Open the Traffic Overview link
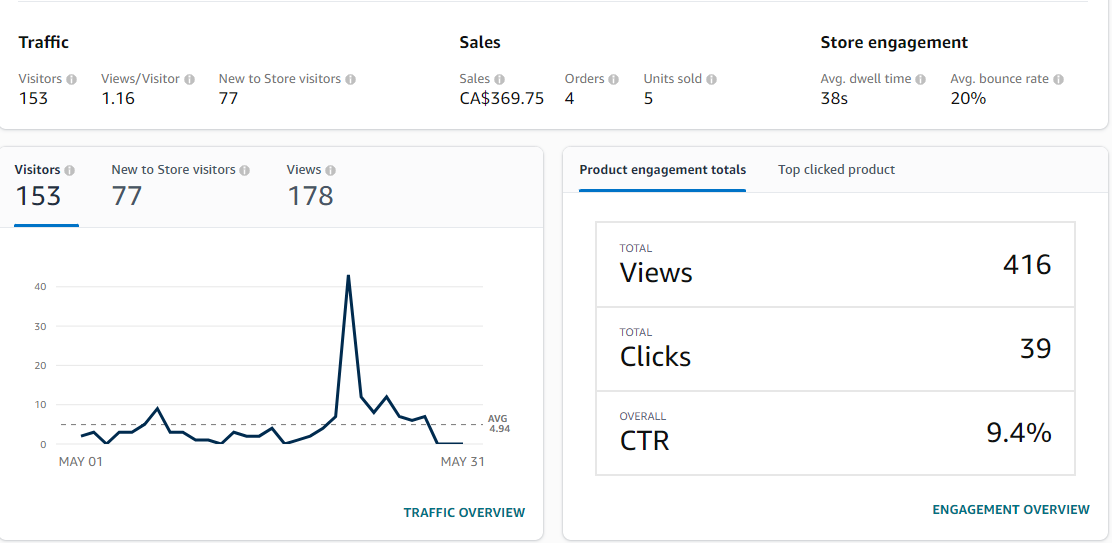1112x543 pixels. (x=465, y=513)
